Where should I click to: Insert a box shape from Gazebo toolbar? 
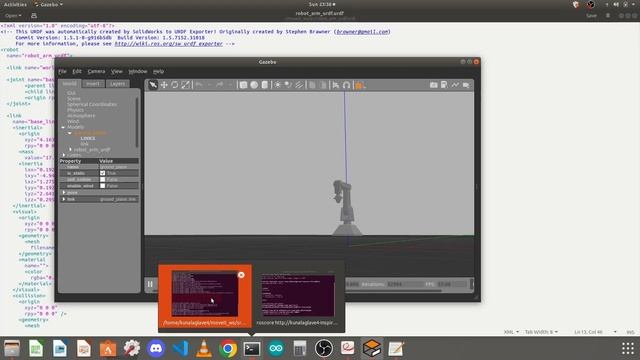(243, 85)
